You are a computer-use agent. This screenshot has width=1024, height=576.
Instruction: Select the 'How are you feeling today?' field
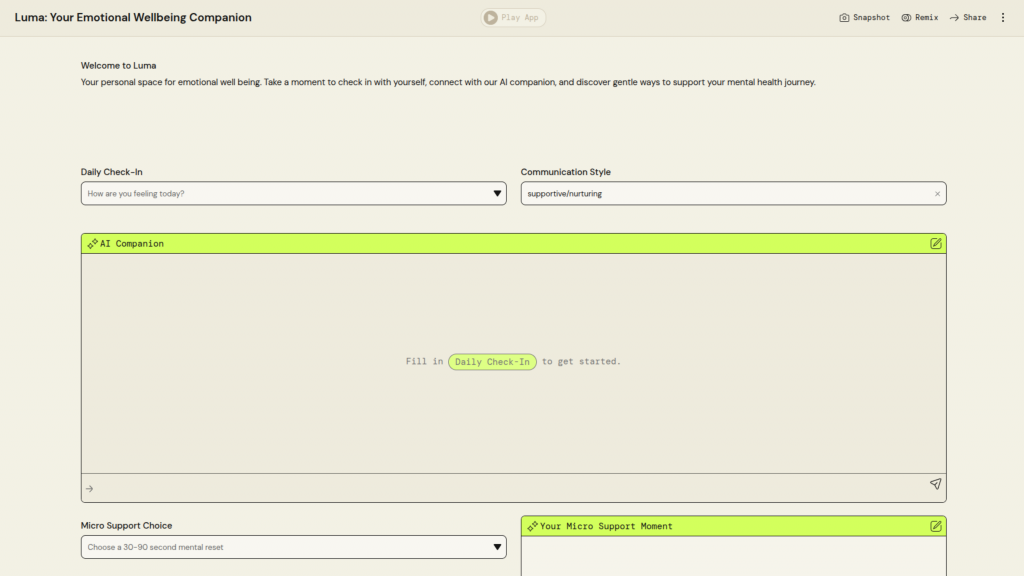coord(280,194)
